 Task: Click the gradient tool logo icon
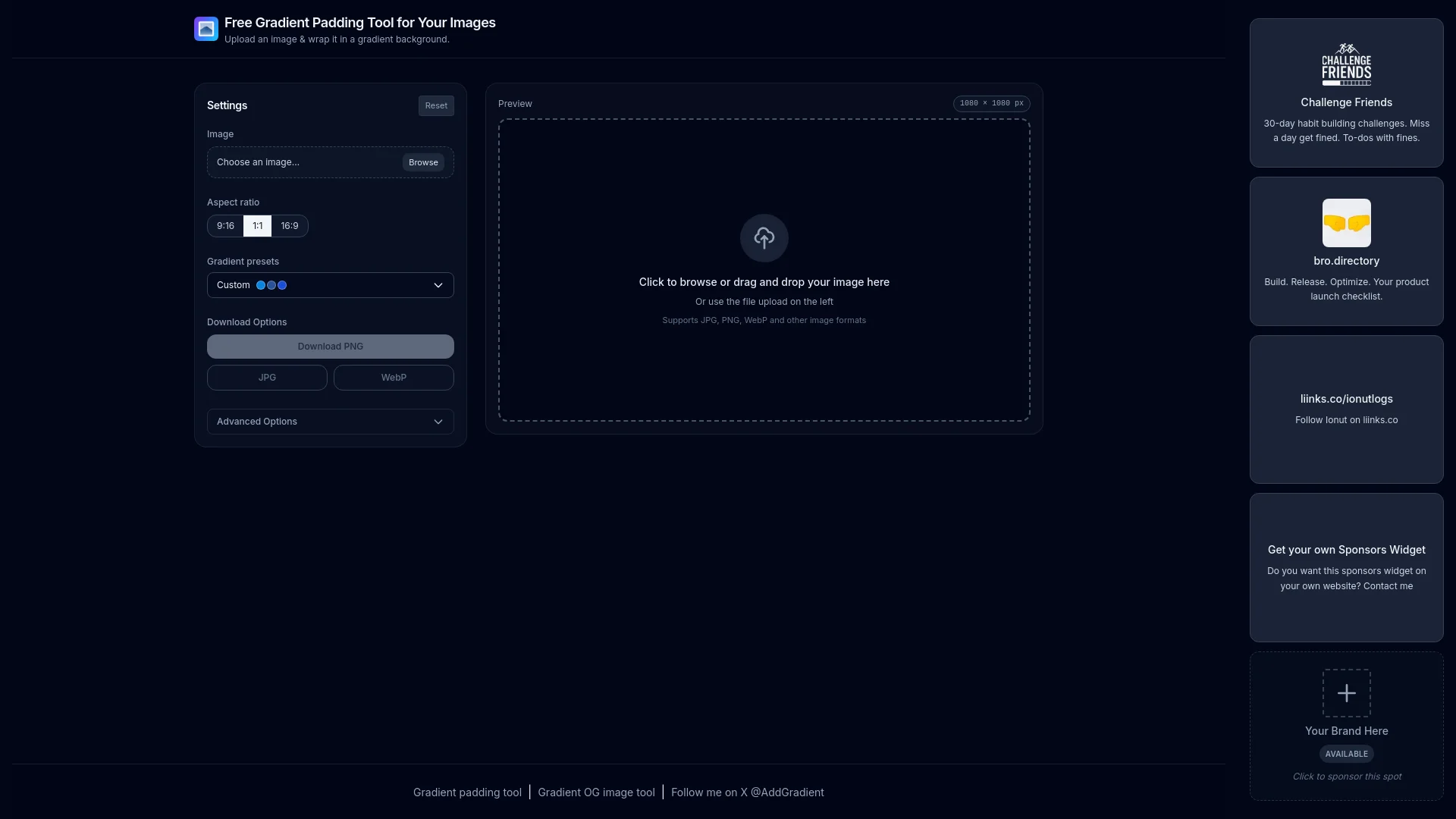pos(206,29)
